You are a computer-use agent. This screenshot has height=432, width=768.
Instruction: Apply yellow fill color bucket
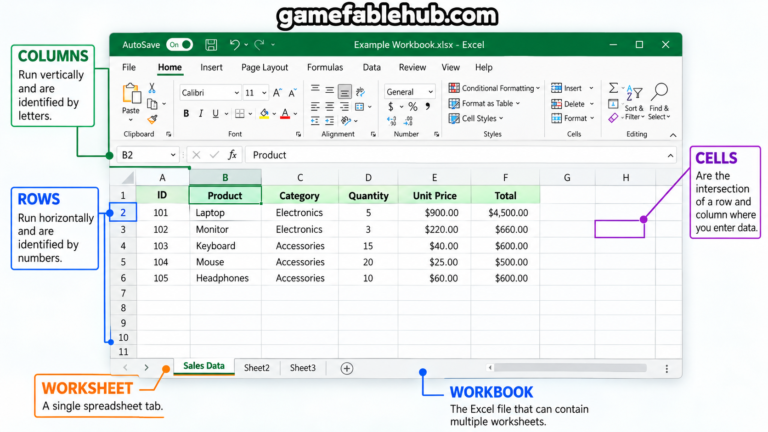click(x=264, y=114)
